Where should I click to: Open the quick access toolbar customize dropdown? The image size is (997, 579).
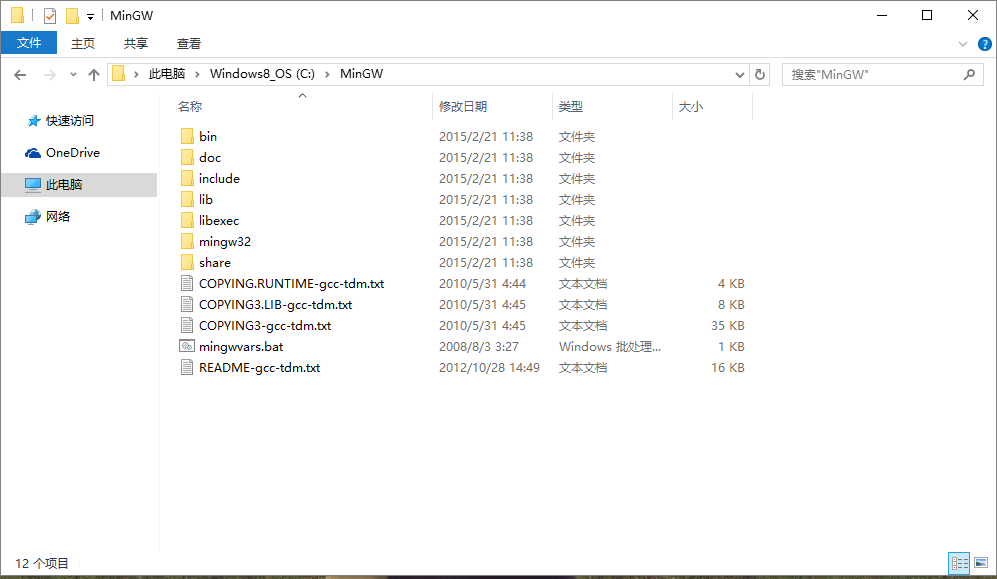(90, 17)
